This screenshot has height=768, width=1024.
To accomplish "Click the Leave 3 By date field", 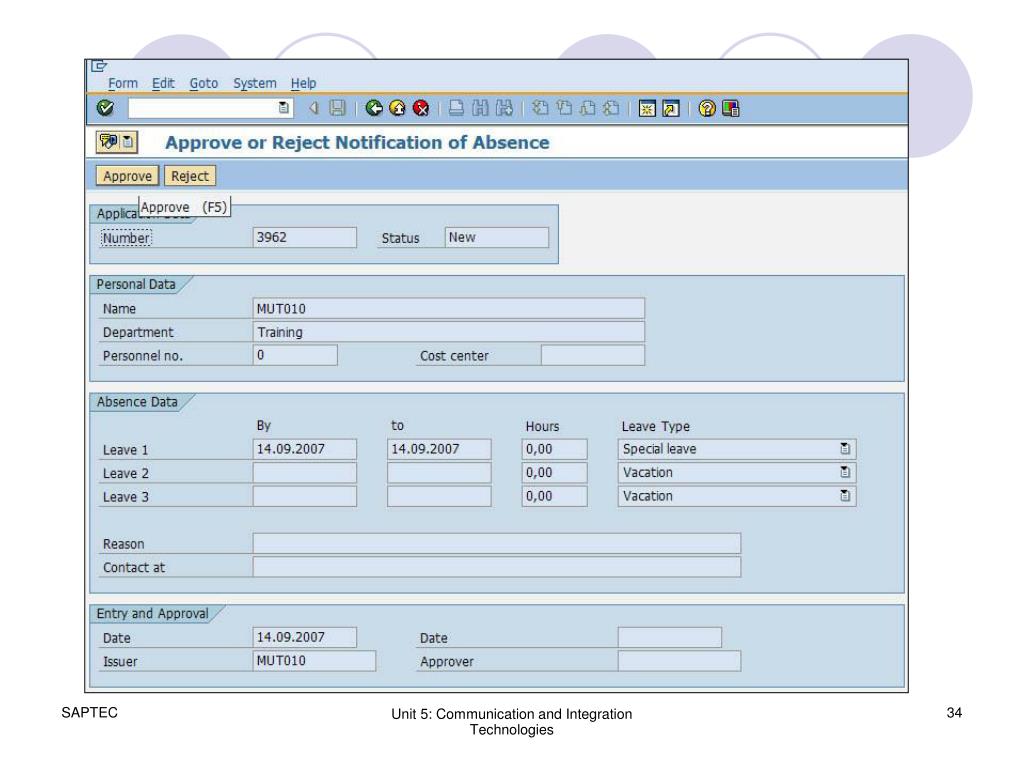I will tap(304, 496).
